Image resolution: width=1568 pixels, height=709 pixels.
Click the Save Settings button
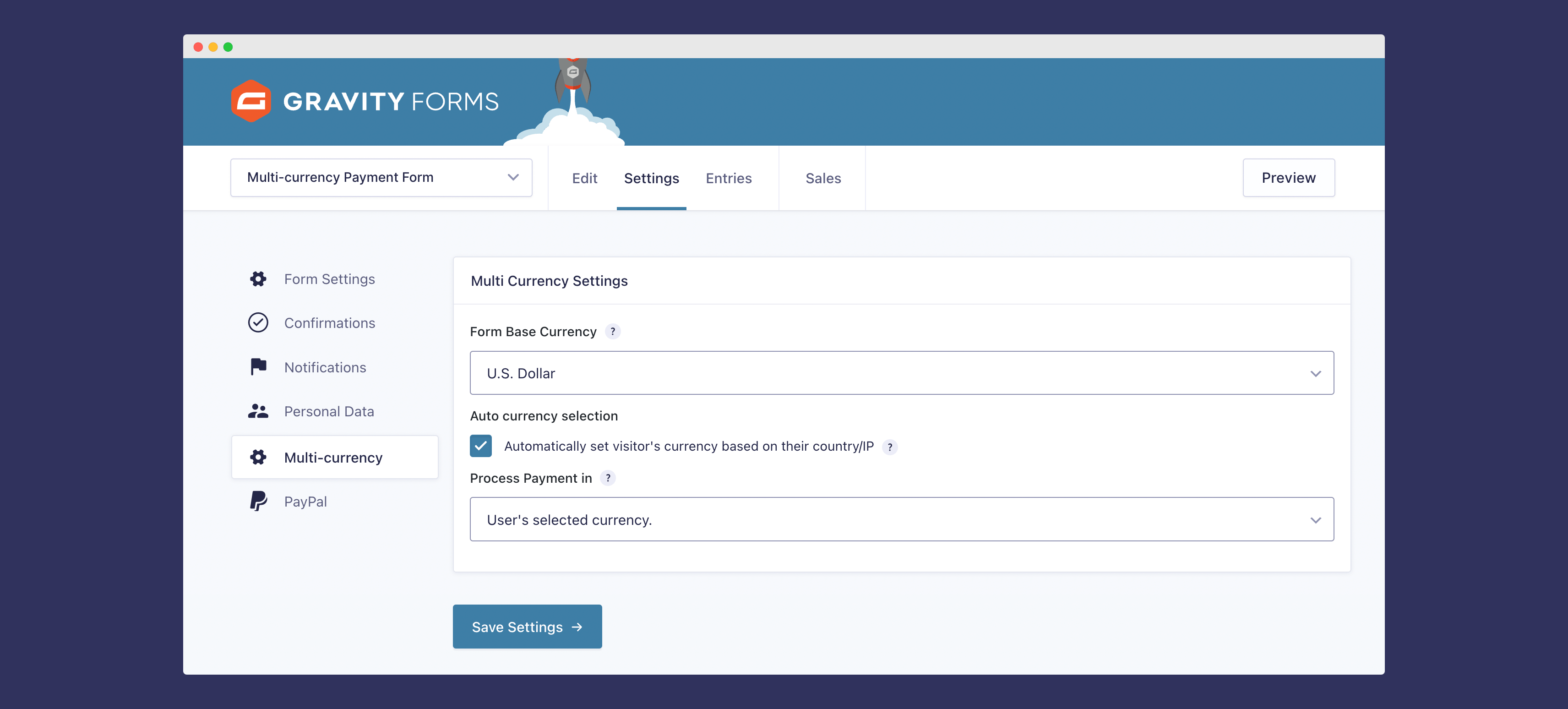point(527,626)
